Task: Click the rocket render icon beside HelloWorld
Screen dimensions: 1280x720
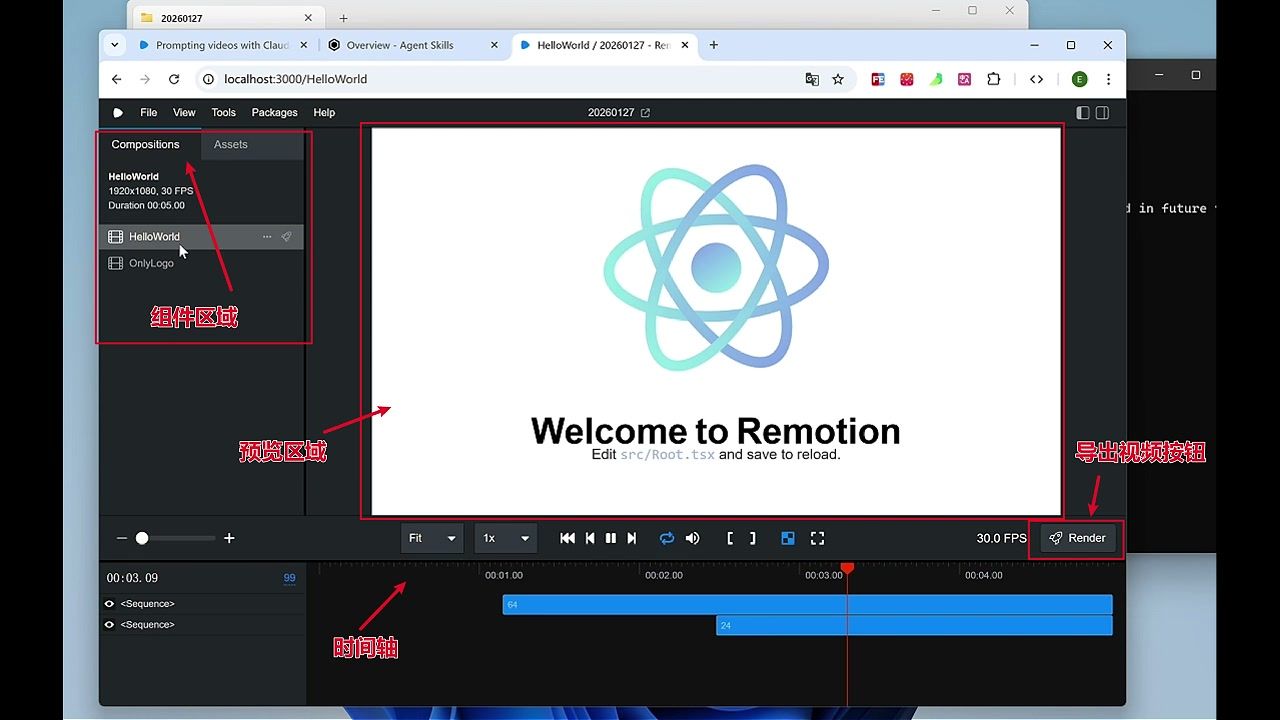Action: (x=286, y=237)
